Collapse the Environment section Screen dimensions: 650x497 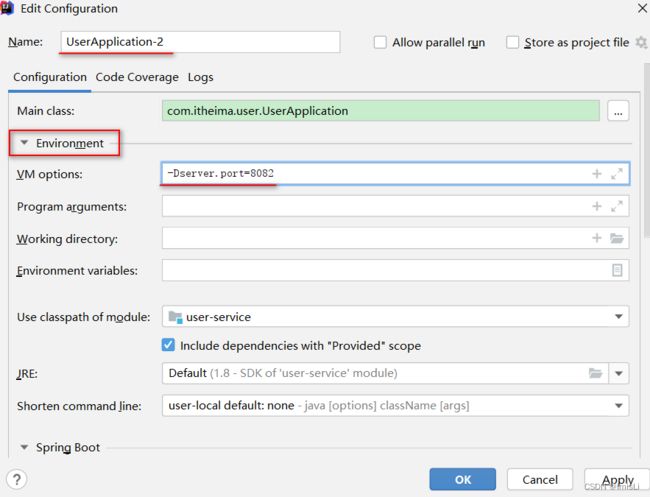click(x=24, y=143)
